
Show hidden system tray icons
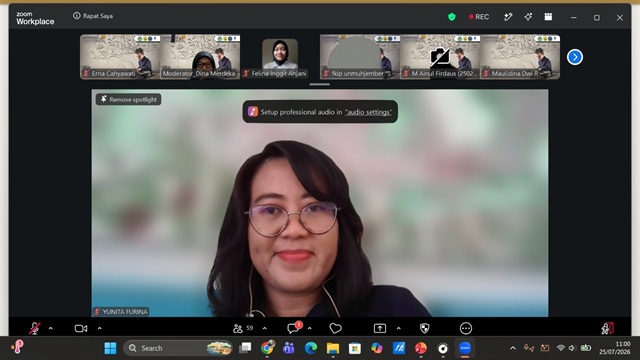coord(513,348)
